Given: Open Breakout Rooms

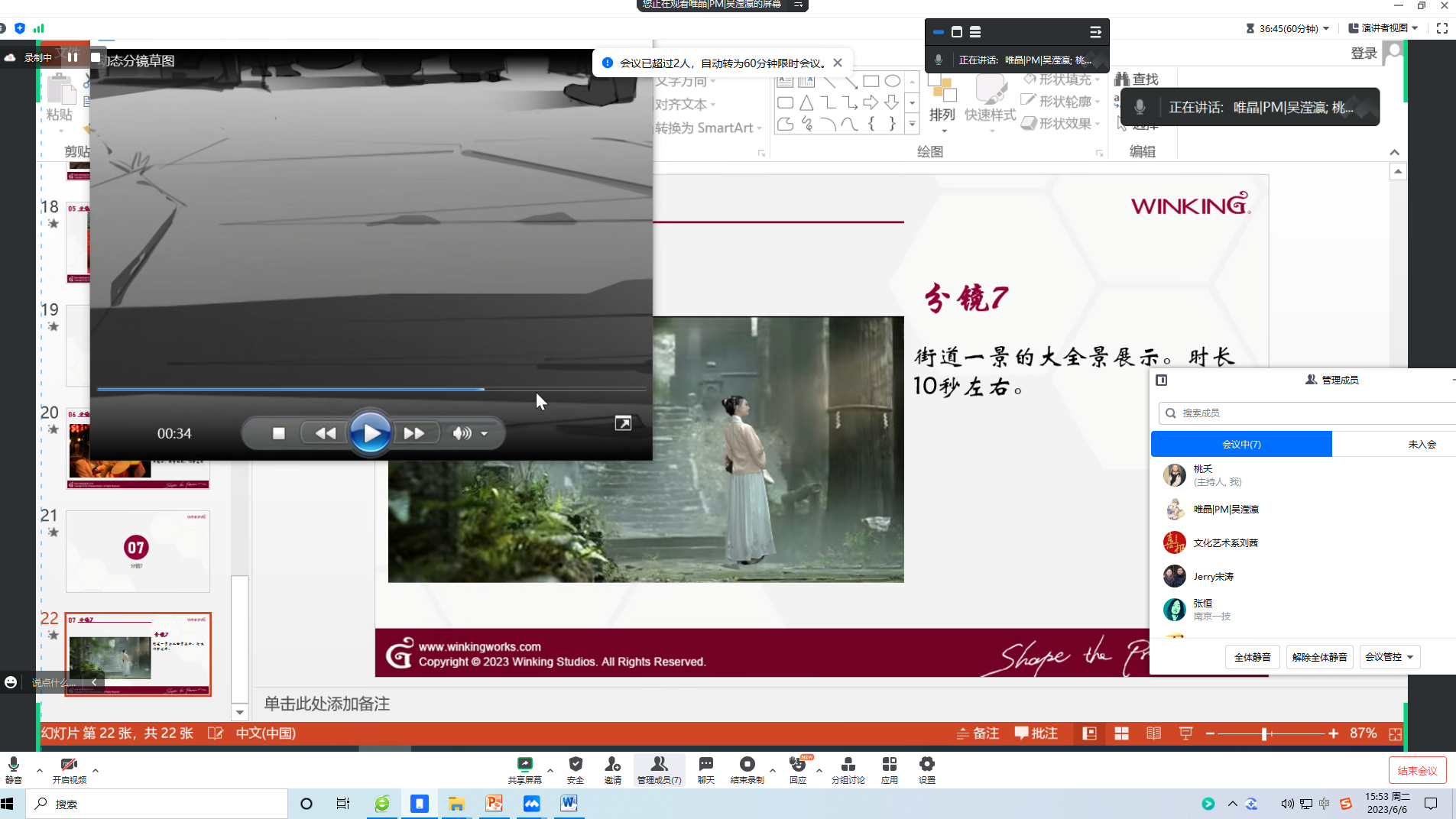Looking at the screenshot, I should pyautogui.click(x=848, y=769).
